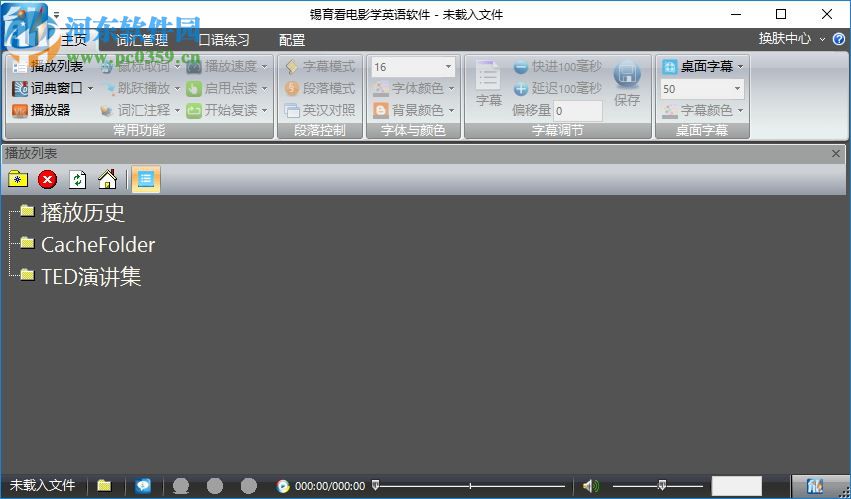The height and width of the screenshot is (499, 851).
Task: Open the quick access toolbar dropdown arrow
Action: click(56, 15)
